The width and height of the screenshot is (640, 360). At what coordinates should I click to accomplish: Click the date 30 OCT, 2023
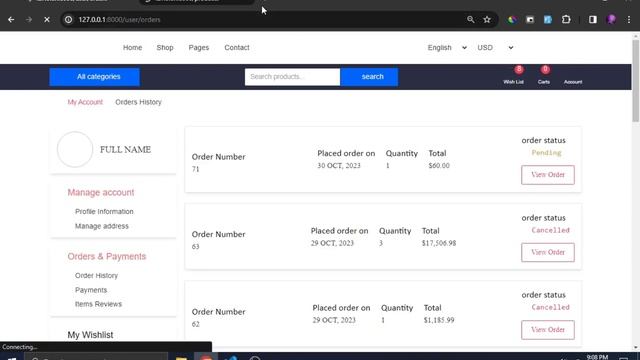point(339,166)
